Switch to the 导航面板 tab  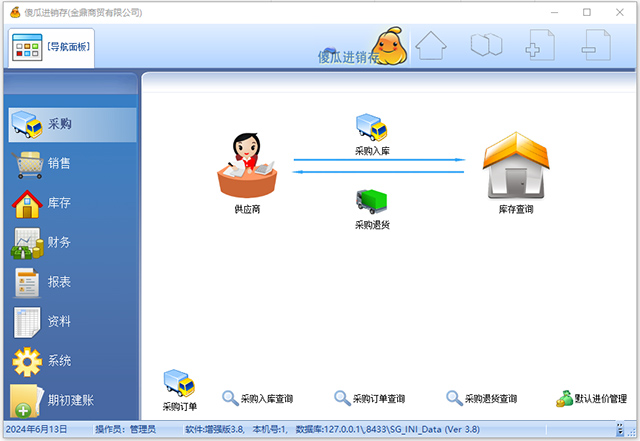(x=51, y=48)
